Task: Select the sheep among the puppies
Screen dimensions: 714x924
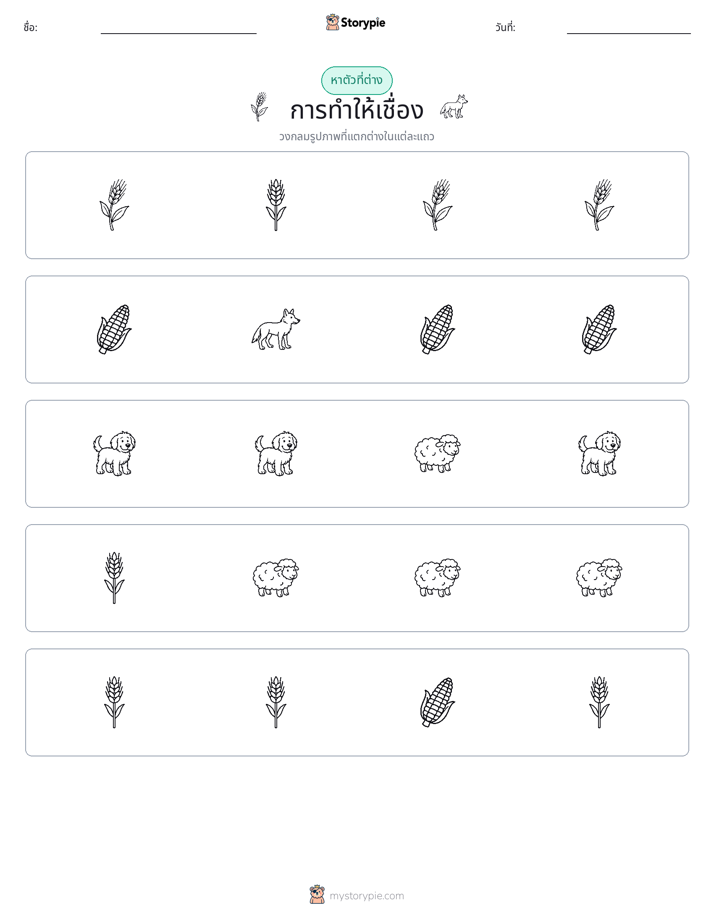Action: (x=437, y=453)
